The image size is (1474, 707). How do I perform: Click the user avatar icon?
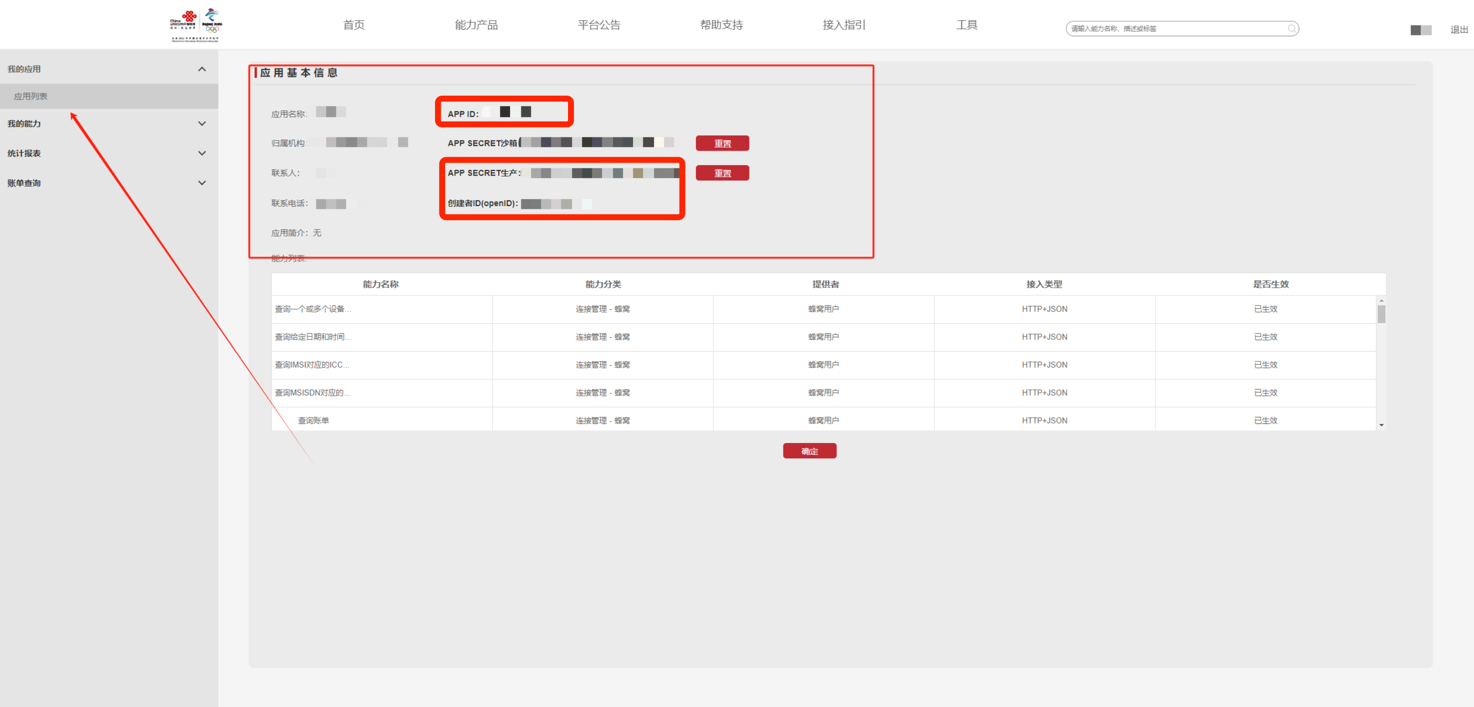tap(1420, 30)
